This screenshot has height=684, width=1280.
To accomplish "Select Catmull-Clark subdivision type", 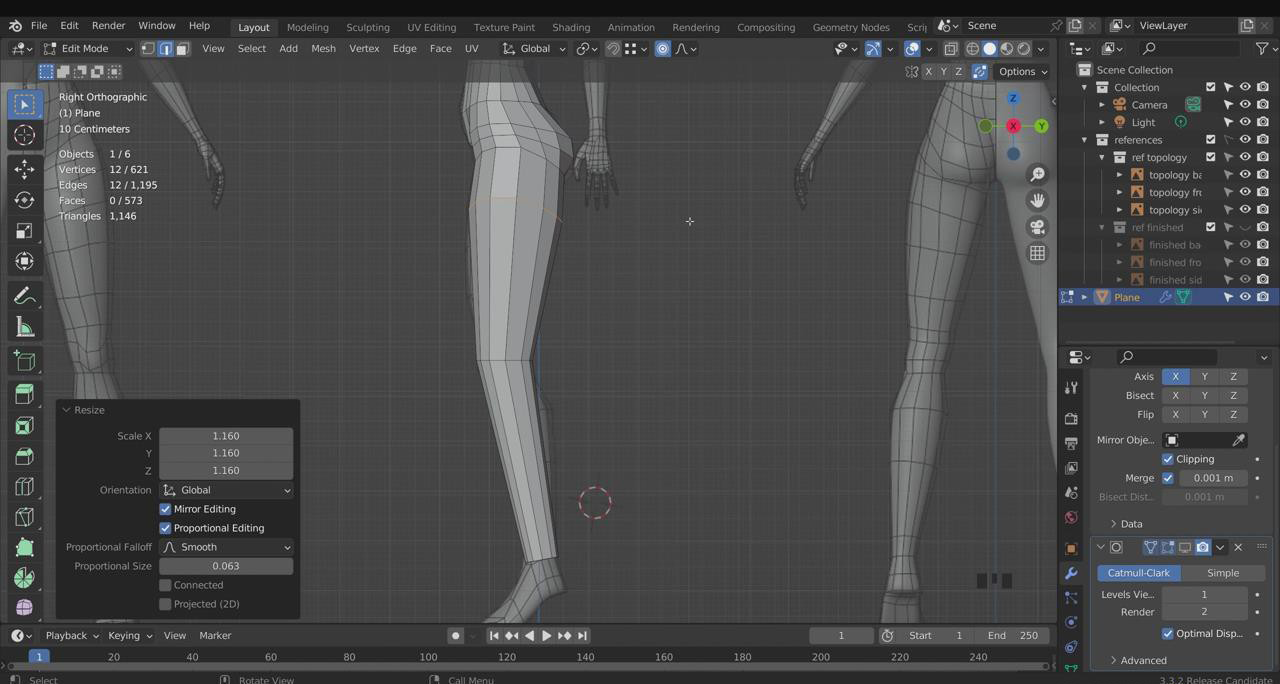I will click(1138, 573).
